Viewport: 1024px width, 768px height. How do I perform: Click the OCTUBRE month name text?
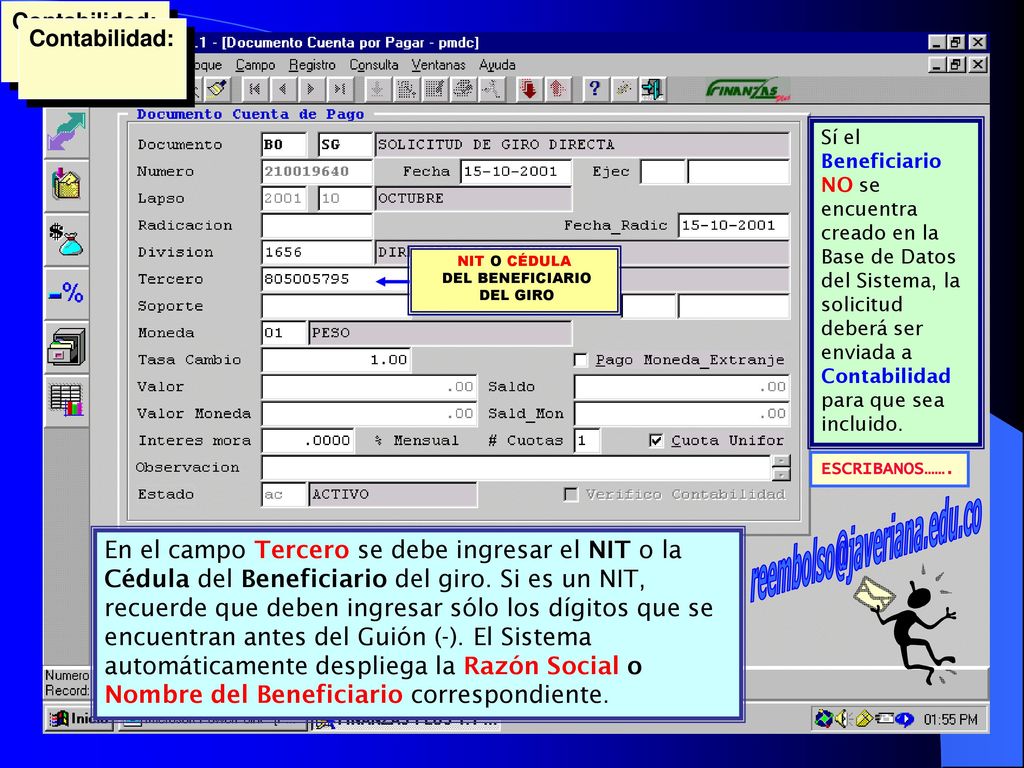[x=411, y=199]
